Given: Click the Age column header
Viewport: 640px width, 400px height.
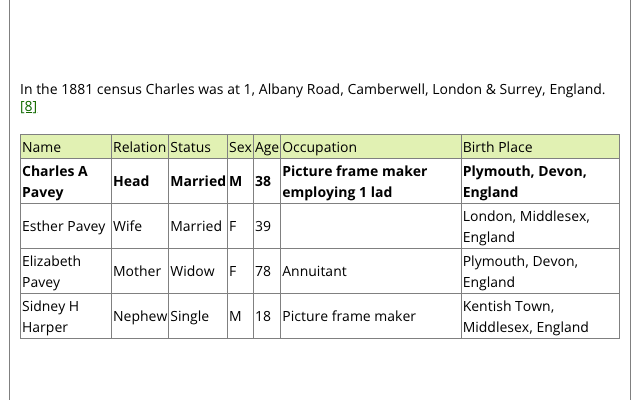Looking at the screenshot, I should [267, 147].
